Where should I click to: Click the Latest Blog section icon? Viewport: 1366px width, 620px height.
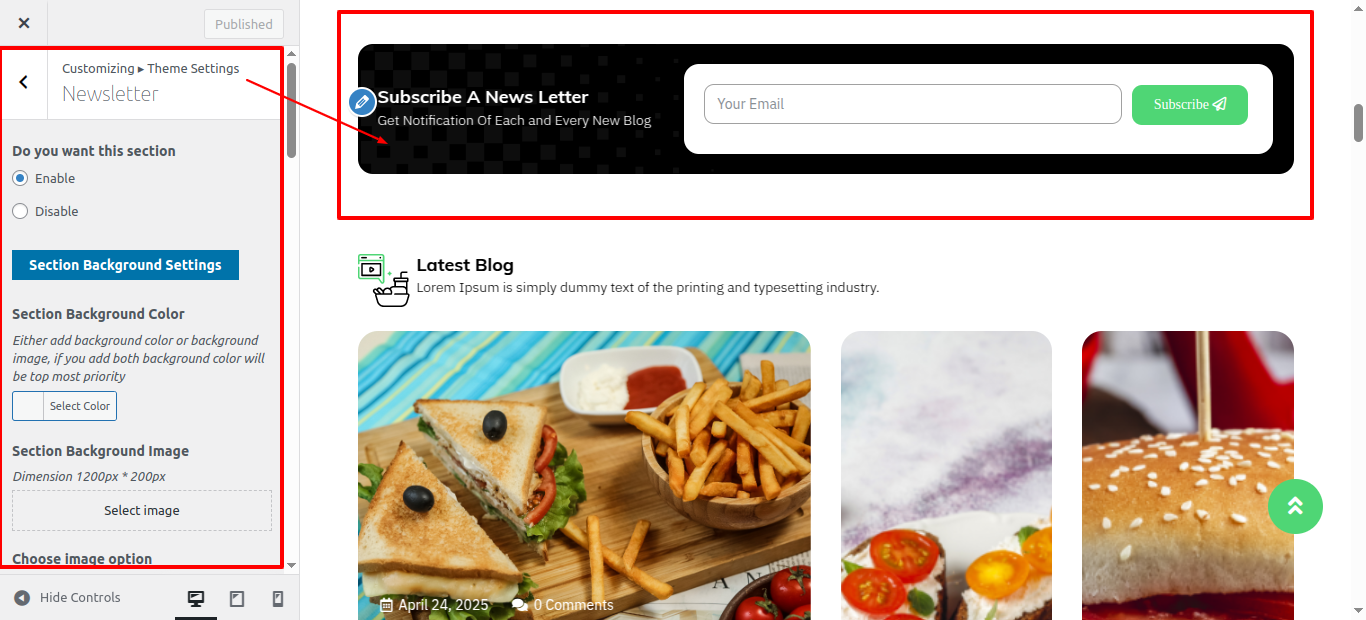(384, 280)
